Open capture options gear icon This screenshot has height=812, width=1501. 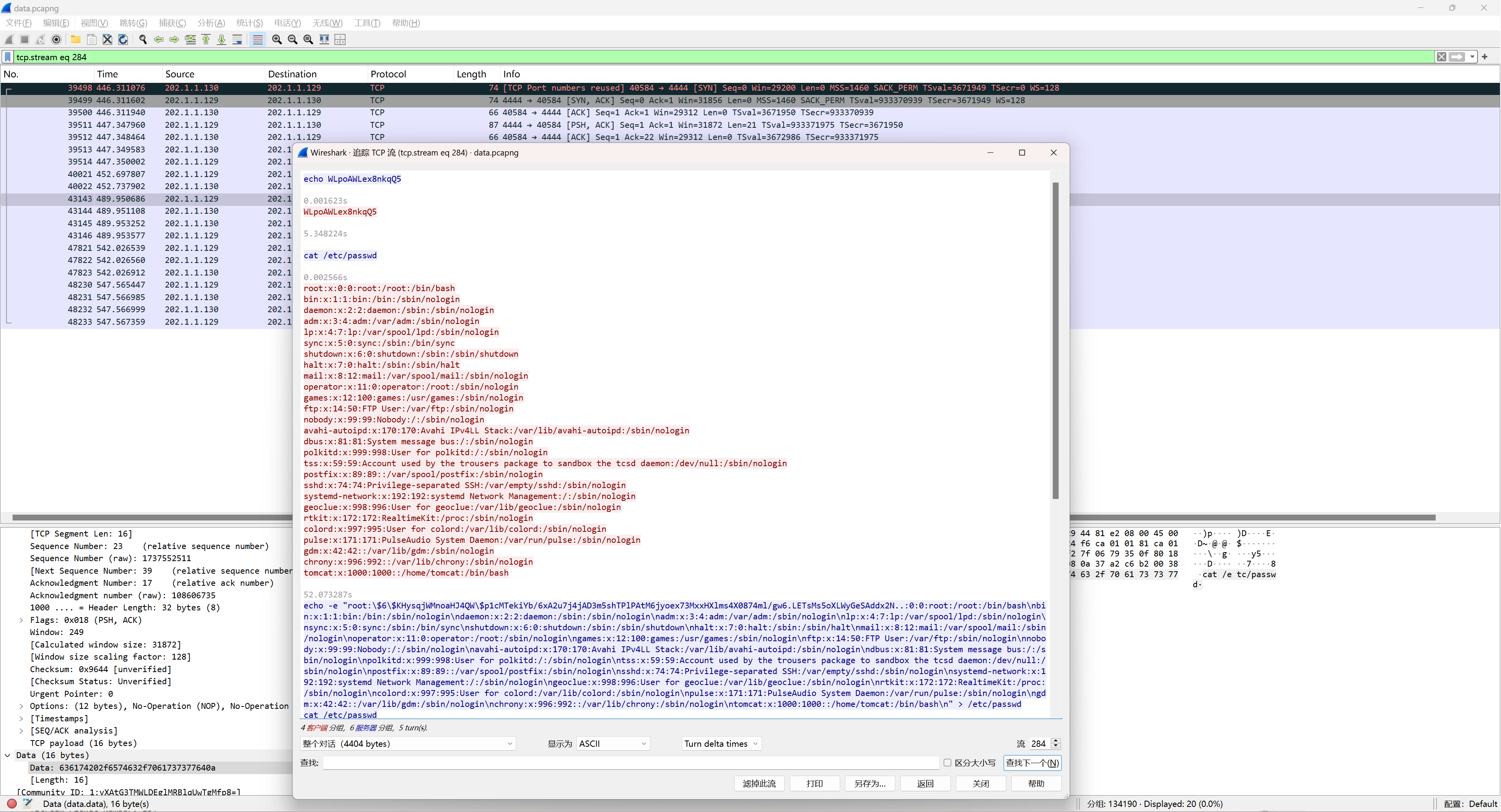point(57,39)
